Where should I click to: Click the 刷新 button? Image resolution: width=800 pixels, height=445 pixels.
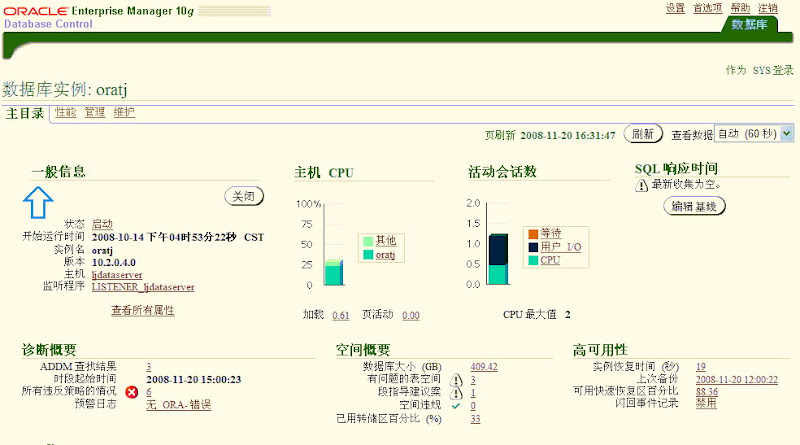tap(643, 134)
